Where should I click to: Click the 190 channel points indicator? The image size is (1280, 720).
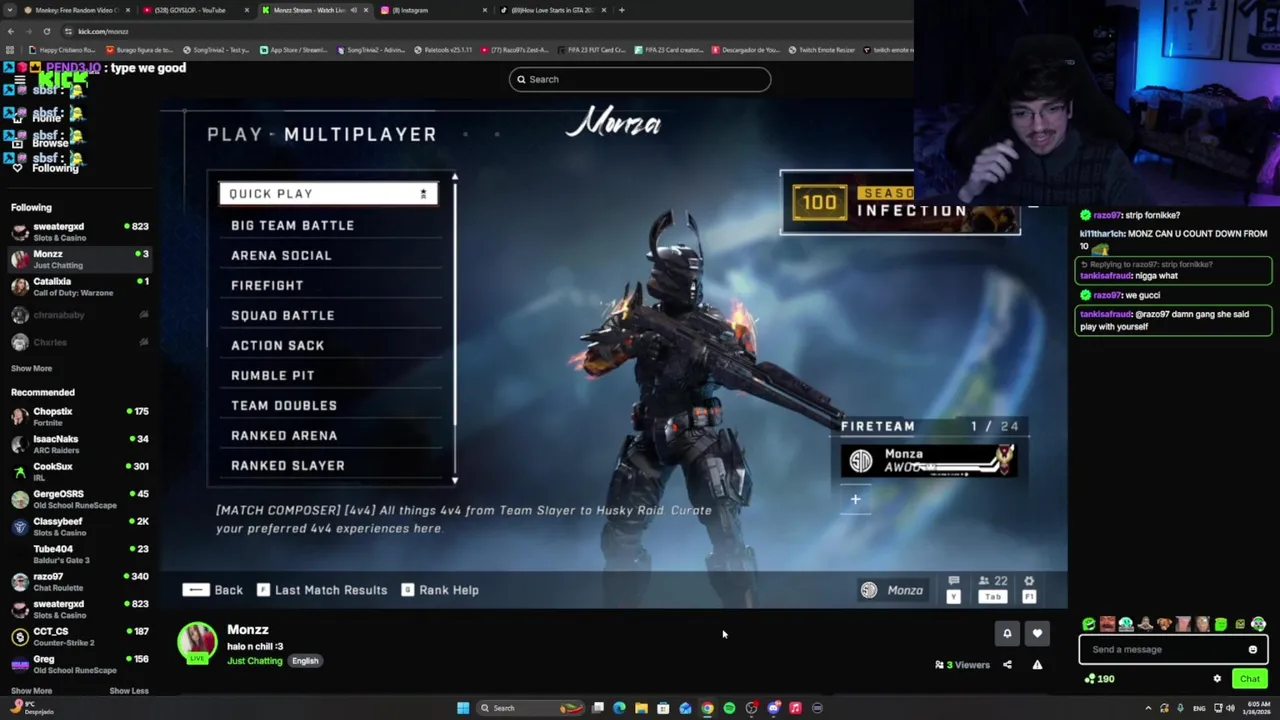tap(1099, 679)
